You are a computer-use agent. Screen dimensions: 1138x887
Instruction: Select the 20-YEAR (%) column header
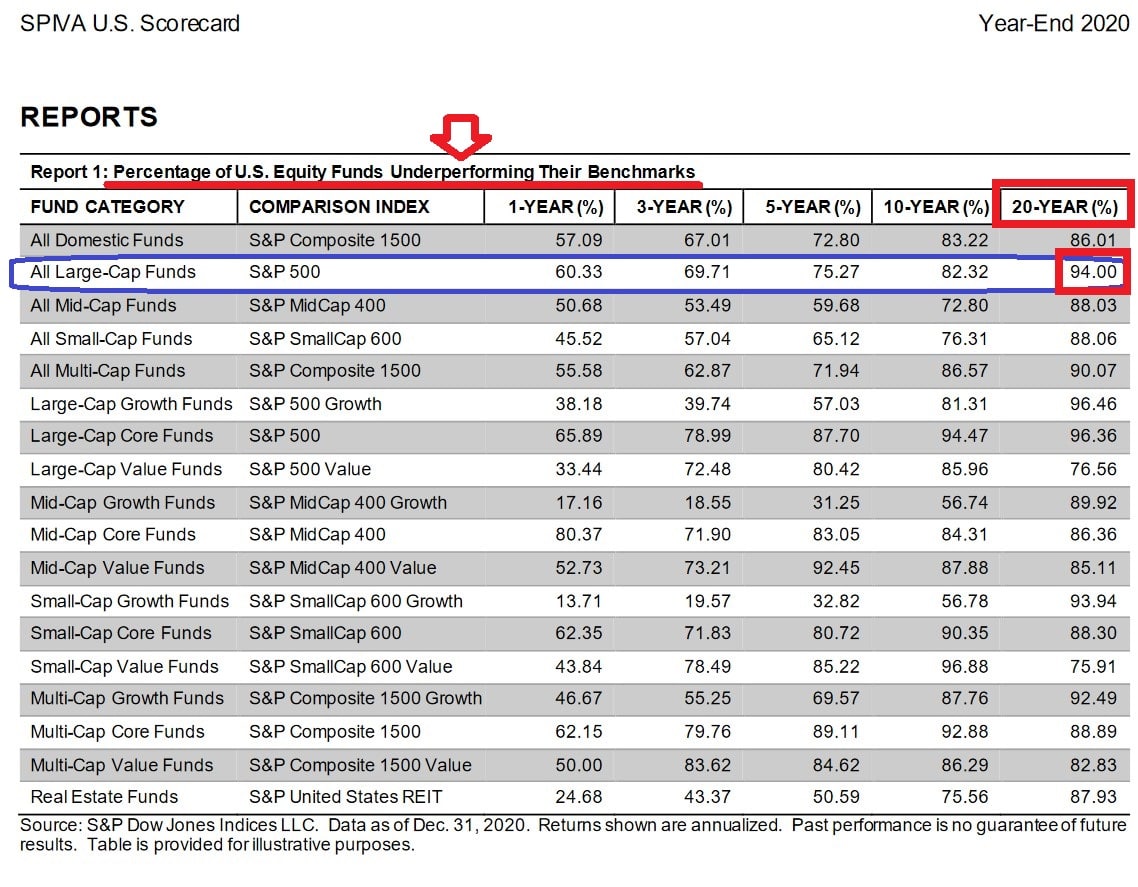pos(1061,207)
